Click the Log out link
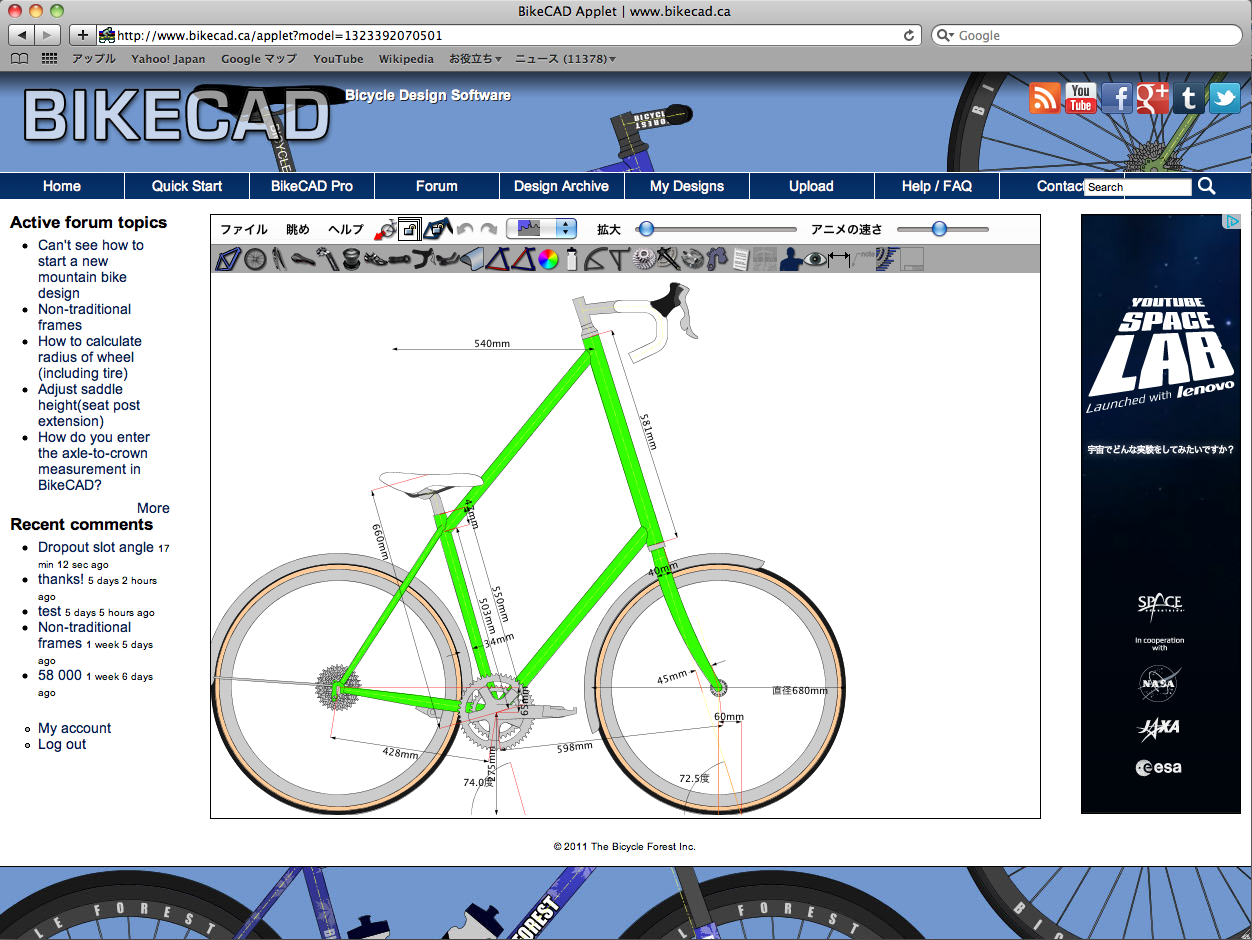The height and width of the screenshot is (940, 1252). (62, 744)
